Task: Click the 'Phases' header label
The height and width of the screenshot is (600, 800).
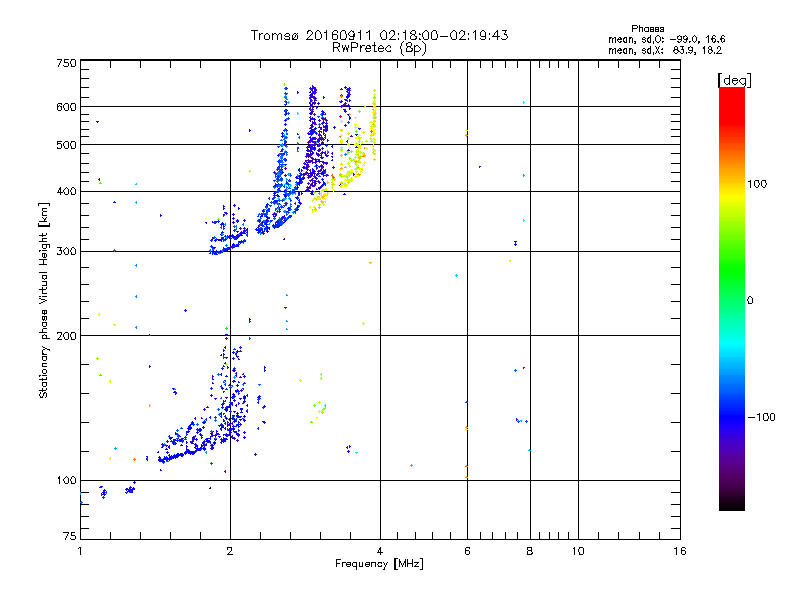Action: coord(647,29)
